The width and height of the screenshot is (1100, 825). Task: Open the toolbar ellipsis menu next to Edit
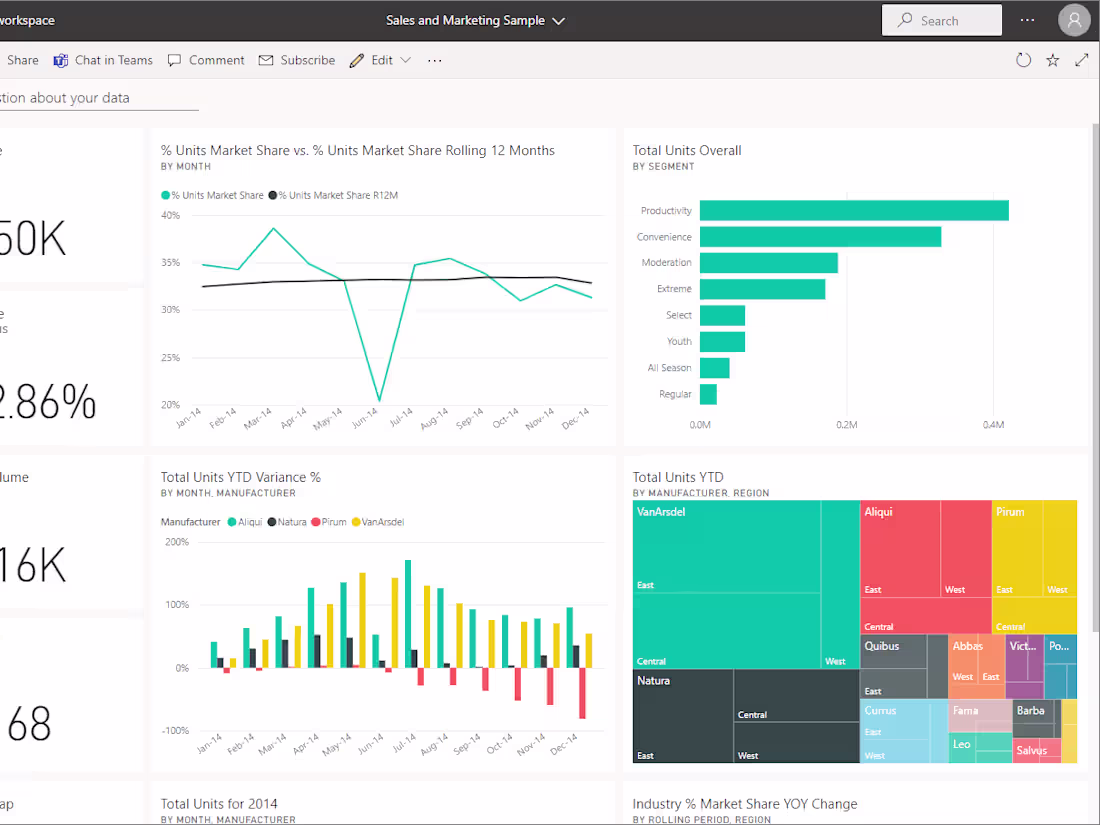(434, 60)
